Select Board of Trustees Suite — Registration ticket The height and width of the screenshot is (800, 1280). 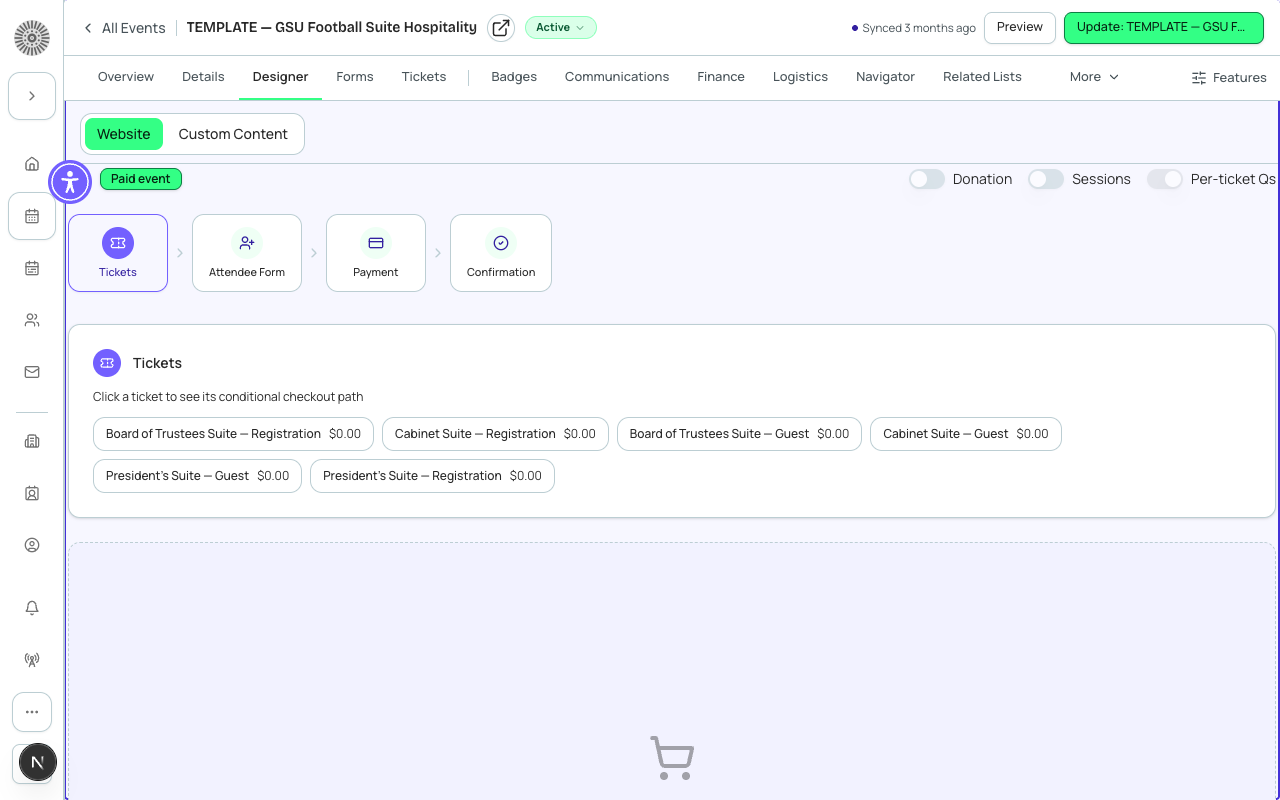(x=234, y=434)
